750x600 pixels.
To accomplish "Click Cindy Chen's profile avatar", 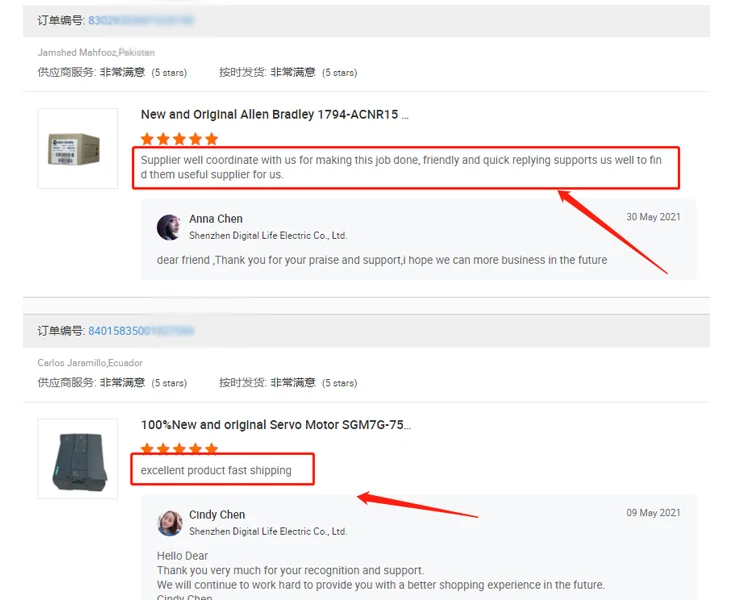I will point(169,523).
